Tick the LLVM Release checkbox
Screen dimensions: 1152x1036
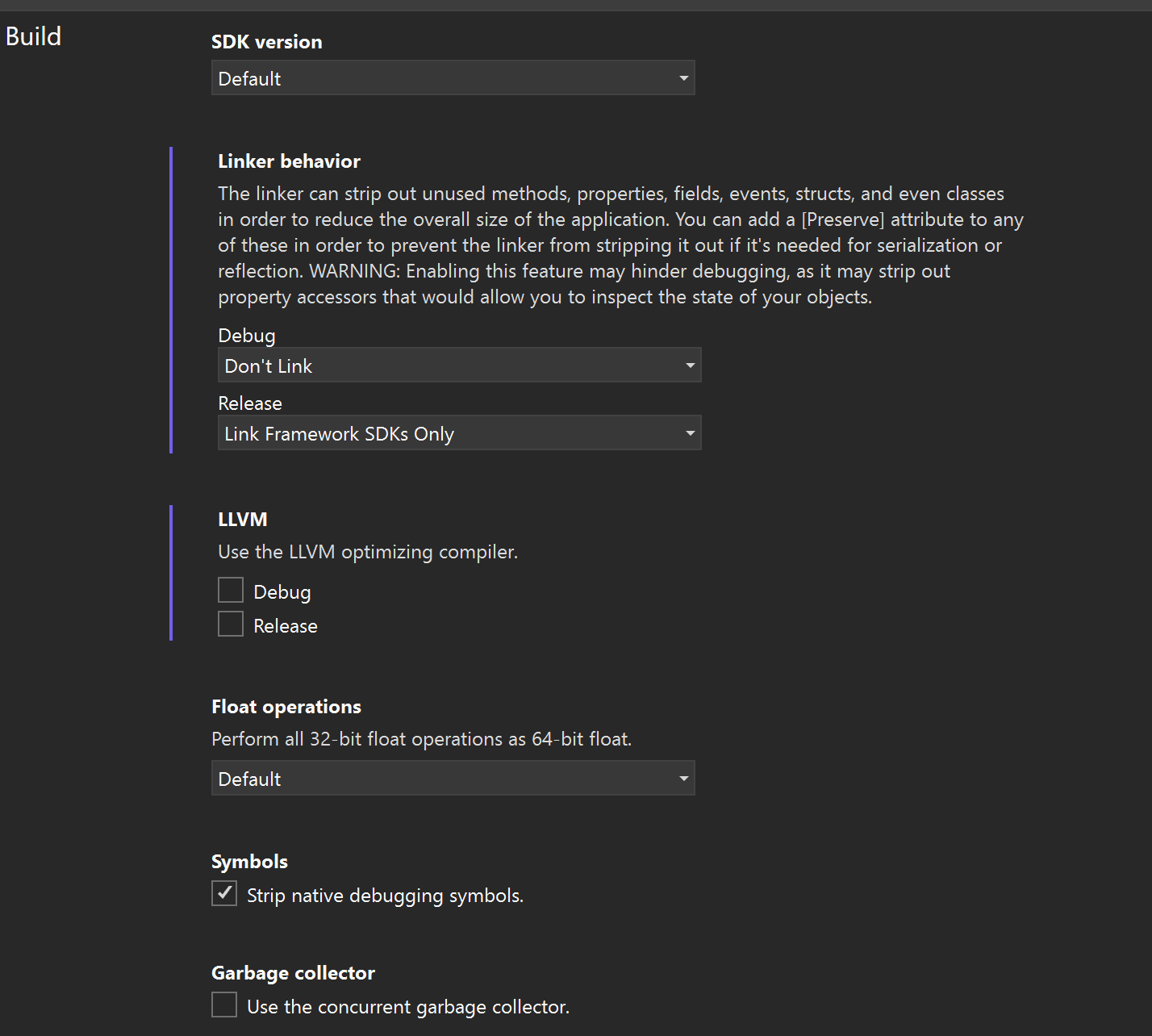click(x=231, y=625)
